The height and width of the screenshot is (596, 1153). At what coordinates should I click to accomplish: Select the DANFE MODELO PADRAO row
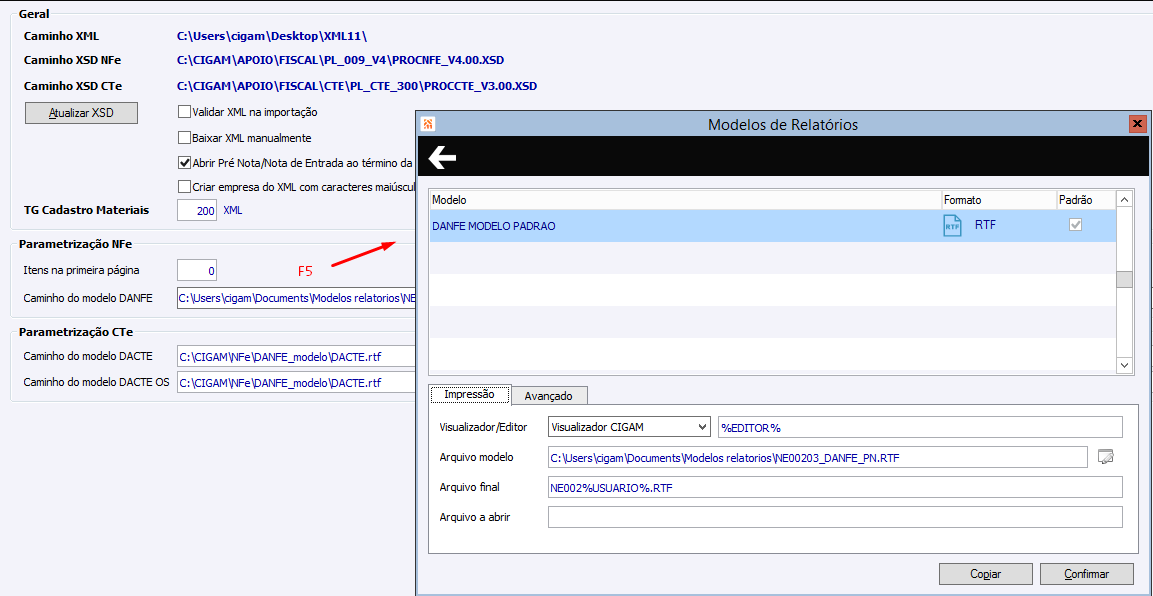pos(773,226)
